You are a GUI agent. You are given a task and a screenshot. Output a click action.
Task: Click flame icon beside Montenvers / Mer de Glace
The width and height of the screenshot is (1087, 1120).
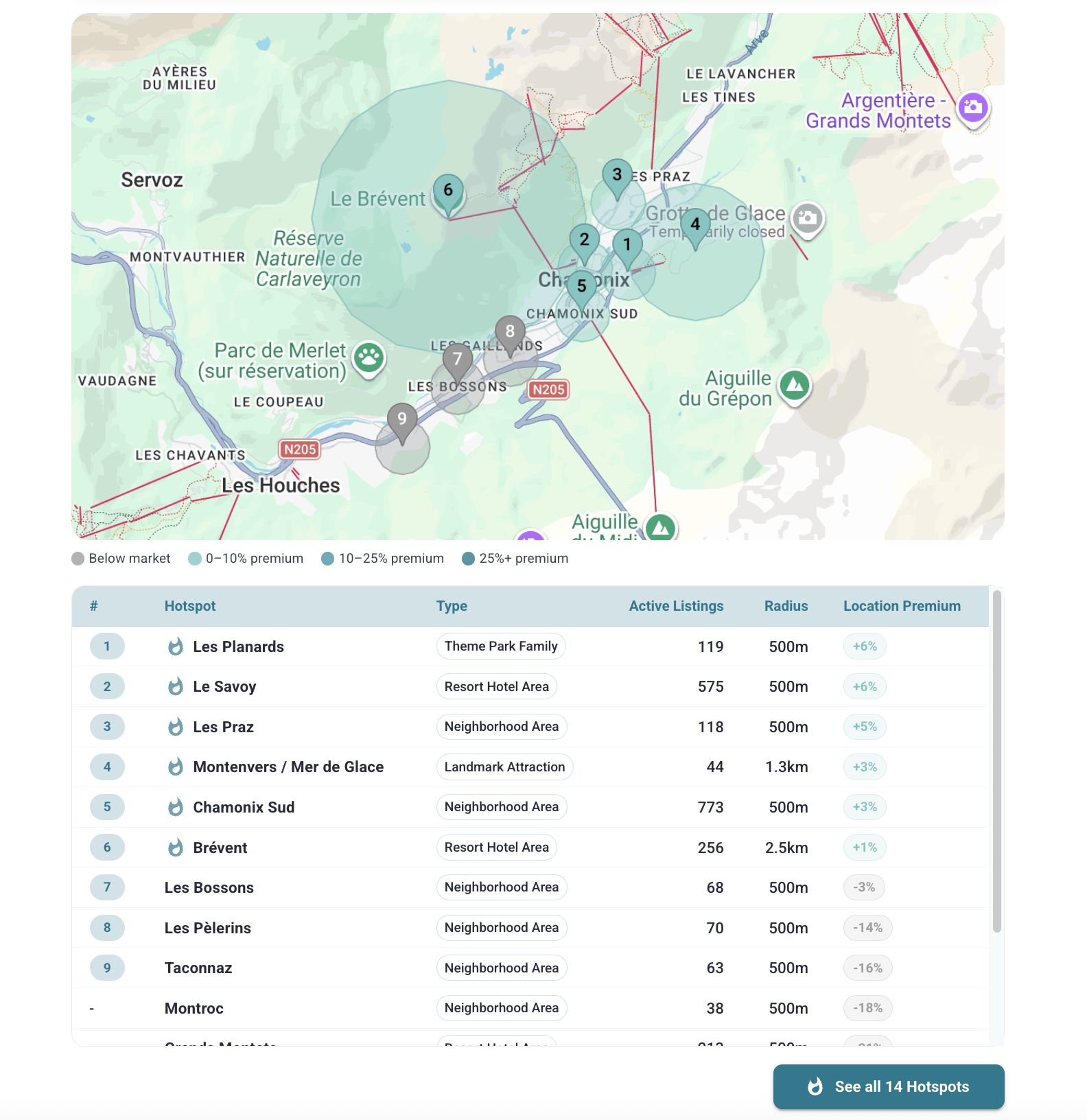coord(176,767)
